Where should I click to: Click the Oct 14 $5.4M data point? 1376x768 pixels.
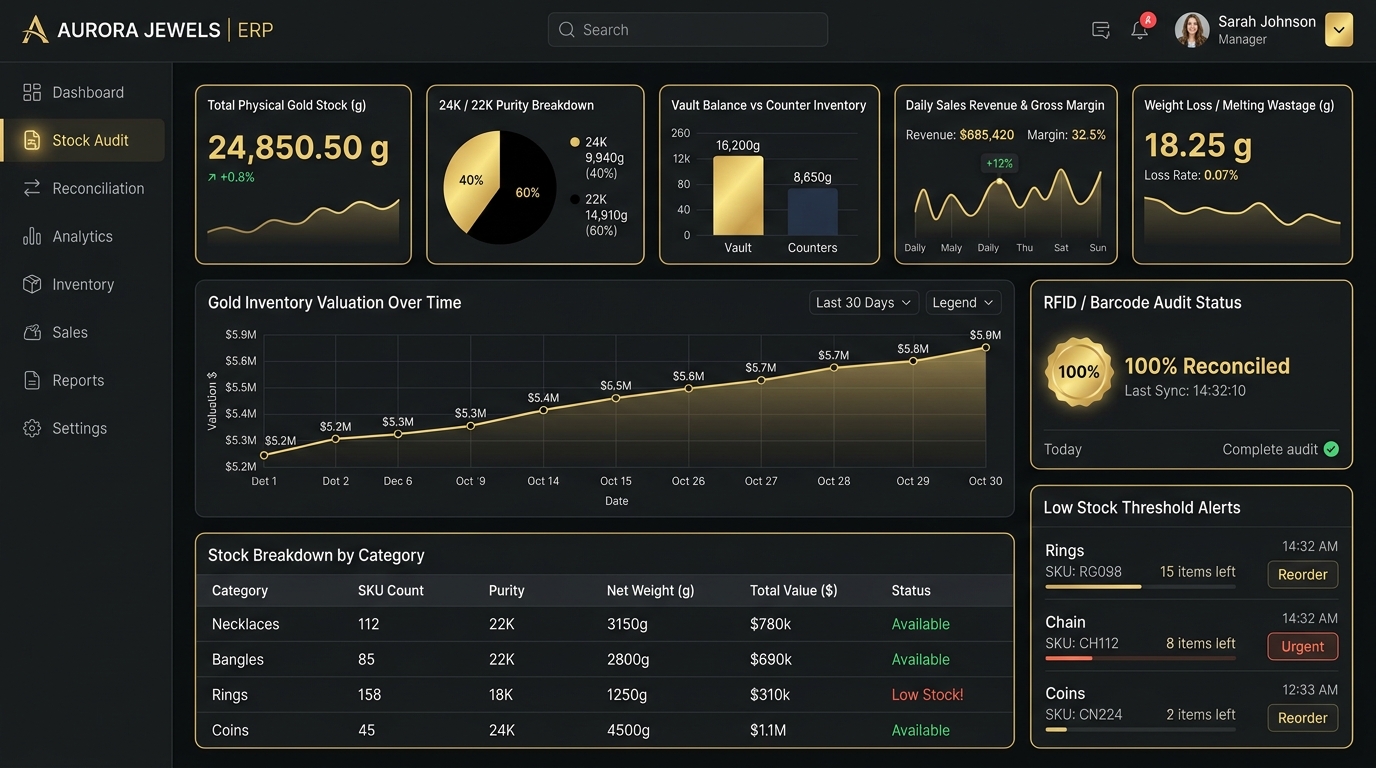point(543,410)
